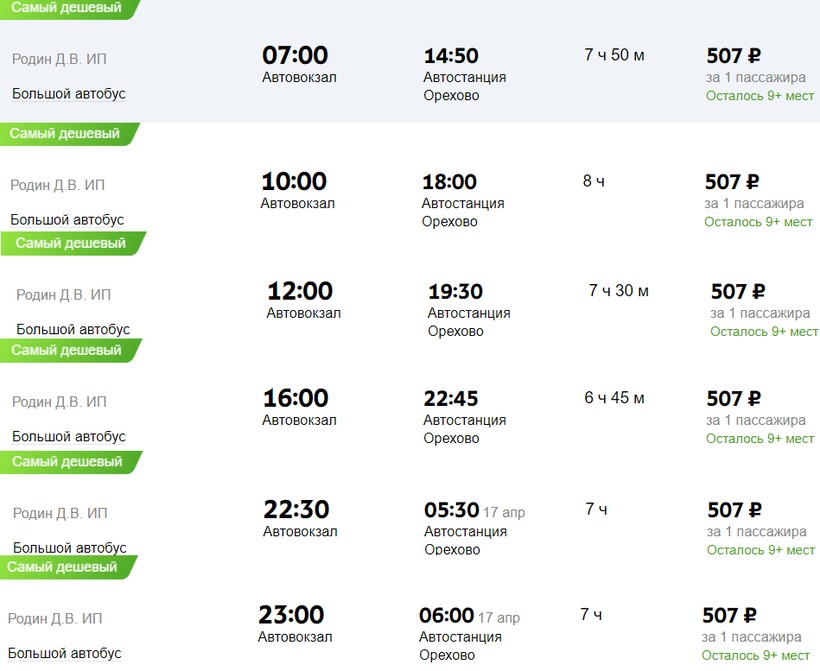Image resolution: width=820 pixels, height=671 pixels.
Task: Pick the 22:30 night departure
Action: click(296, 510)
